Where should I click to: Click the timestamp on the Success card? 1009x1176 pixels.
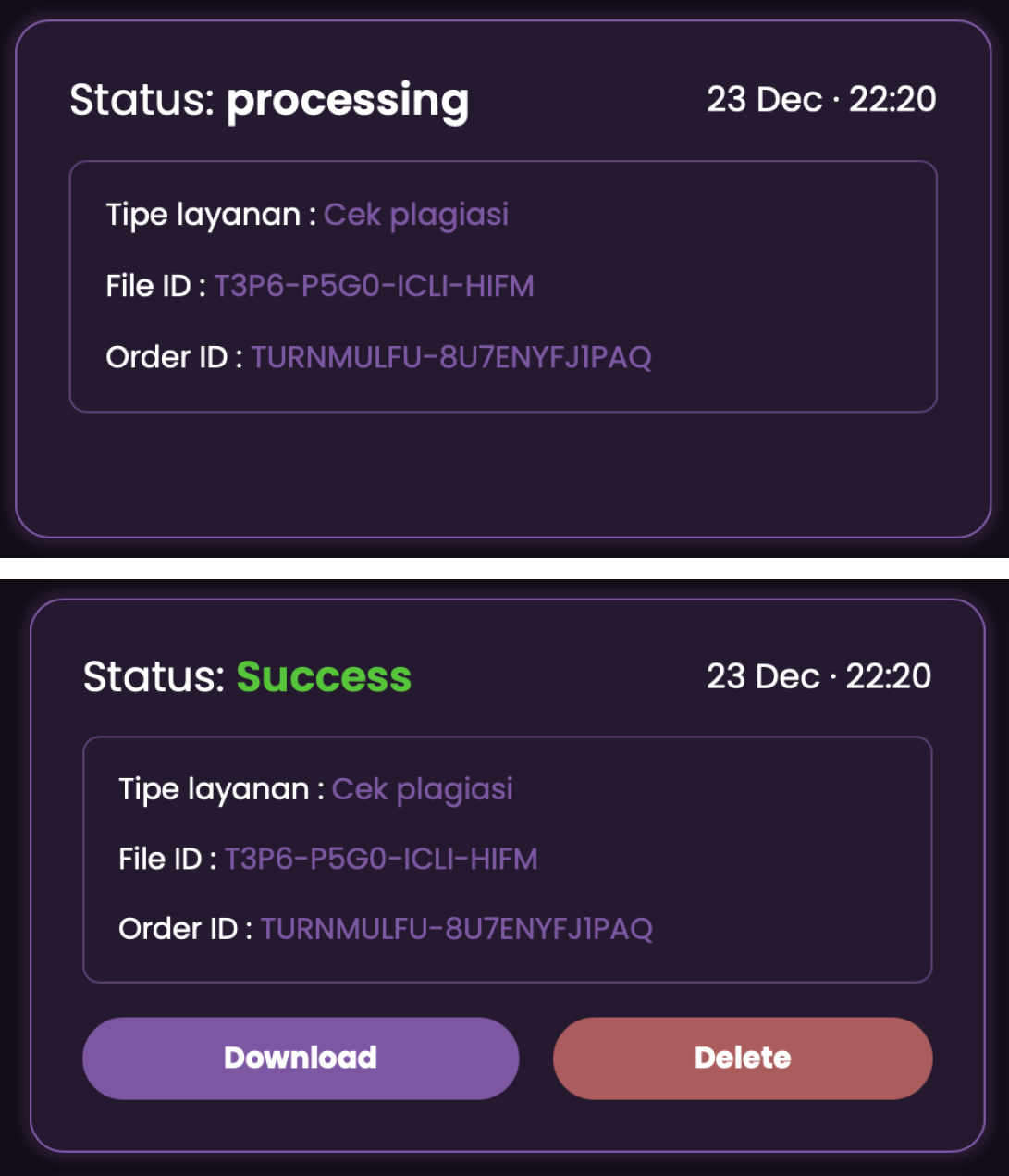(x=818, y=675)
